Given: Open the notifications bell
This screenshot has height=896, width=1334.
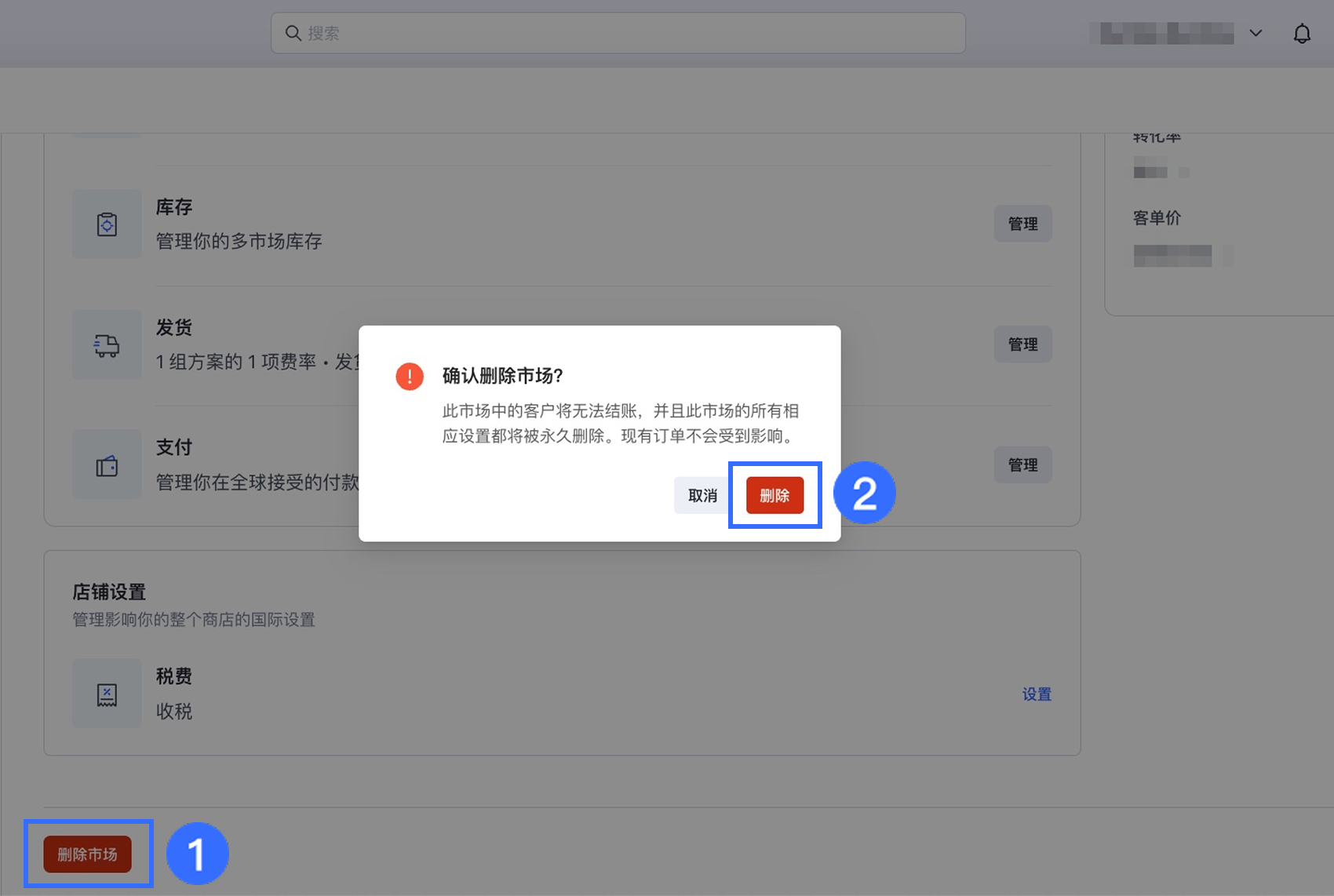Looking at the screenshot, I should click(1302, 34).
